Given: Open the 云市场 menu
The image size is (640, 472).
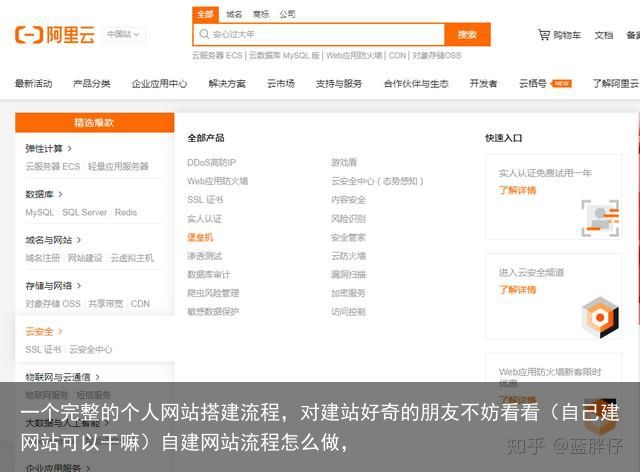Looking at the screenshot, I should pyautogui.click(x=281, y=84).
